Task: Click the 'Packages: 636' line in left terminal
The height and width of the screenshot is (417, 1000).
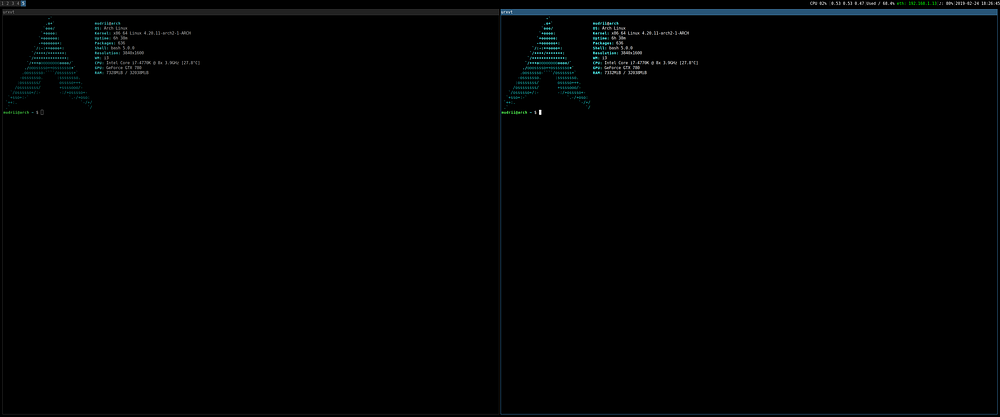Action: pyautogui.click(x=110, y=43)
